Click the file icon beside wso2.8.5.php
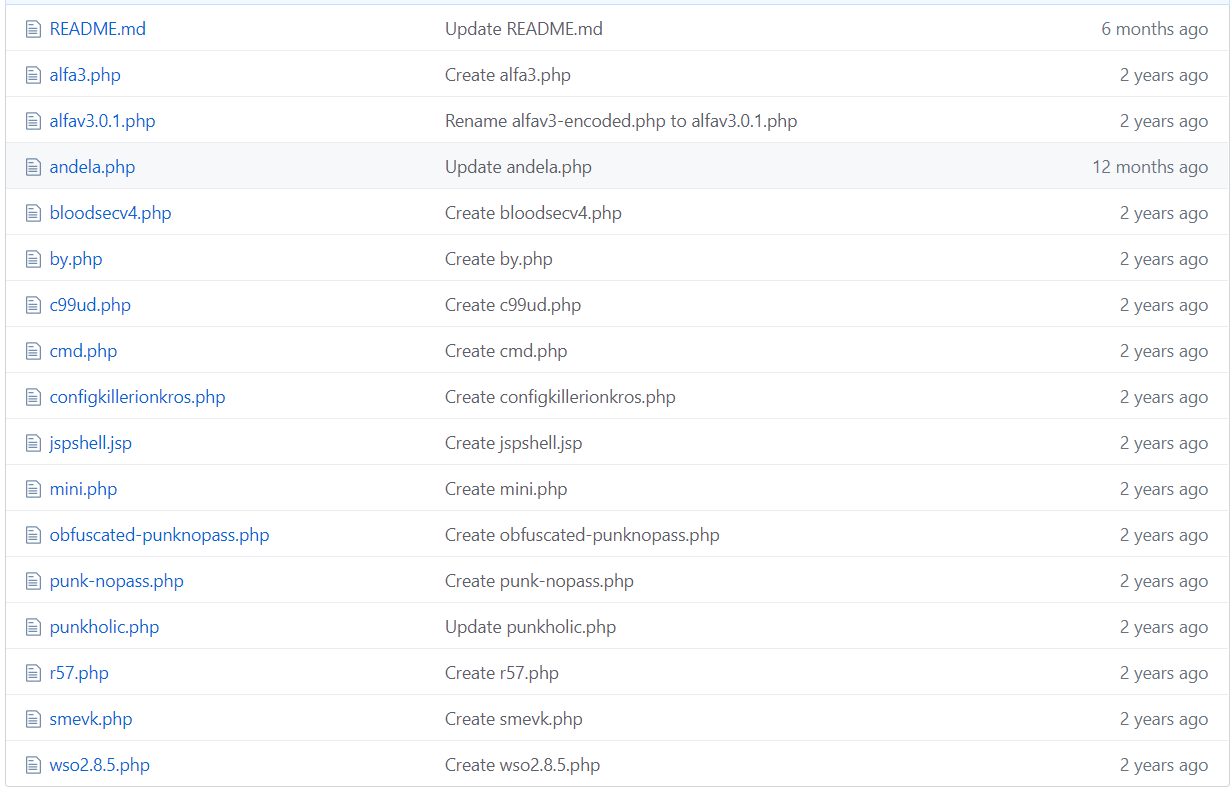The width and height of the screenshot is (1232, 795). pos(33,765)
